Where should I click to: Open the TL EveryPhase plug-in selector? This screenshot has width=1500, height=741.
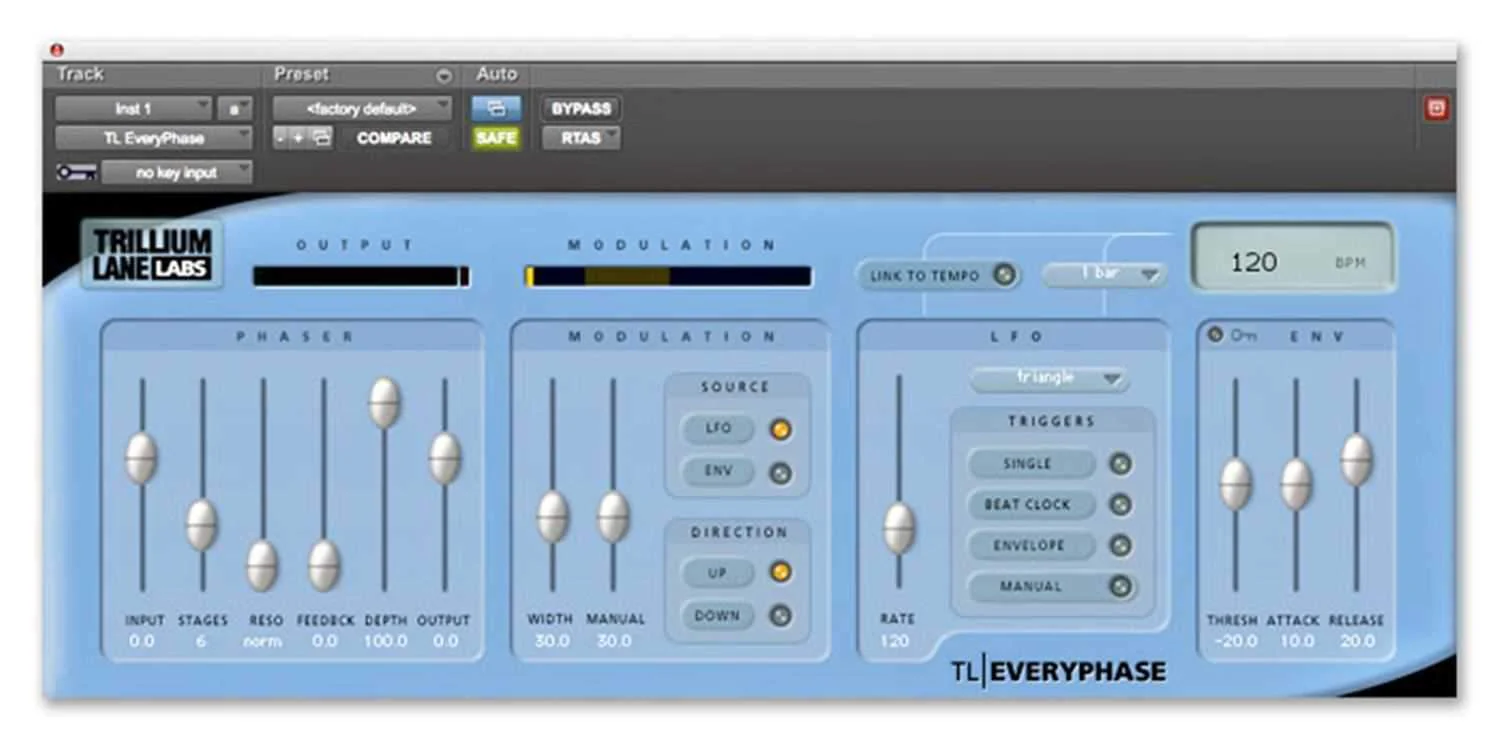(x=154, y=138)
